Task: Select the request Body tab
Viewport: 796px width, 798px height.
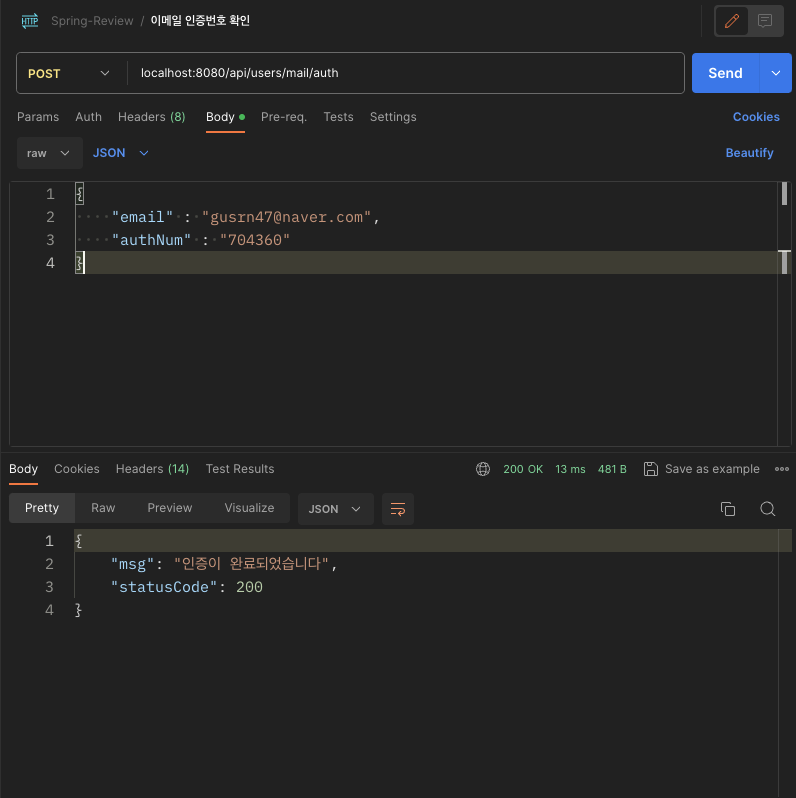Action: click(x=225, y=117)
